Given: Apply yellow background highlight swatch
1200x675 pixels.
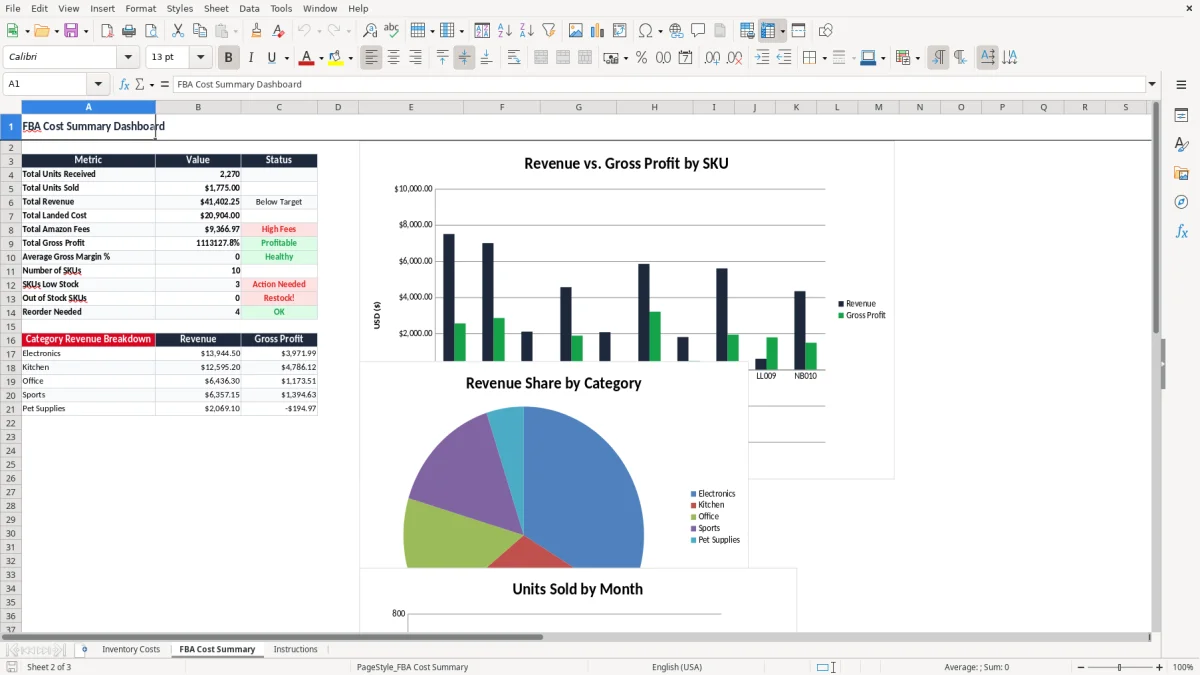Looking at the screenshot, I should click(x=337, y=58).
